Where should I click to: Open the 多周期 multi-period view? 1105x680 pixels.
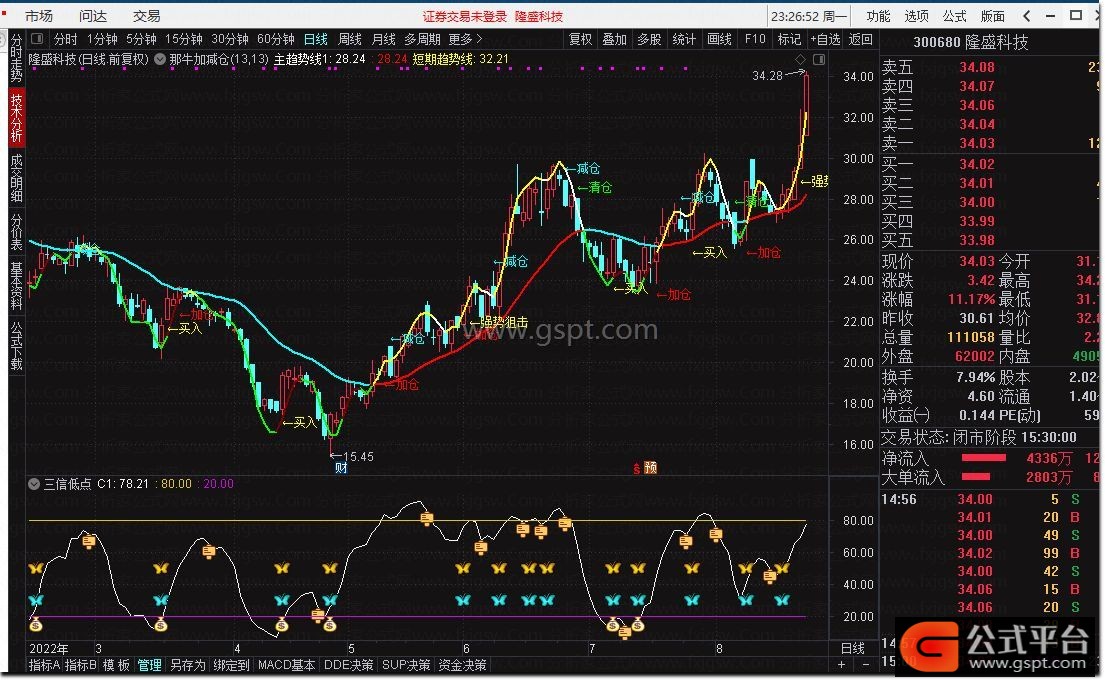coord(422,39)
